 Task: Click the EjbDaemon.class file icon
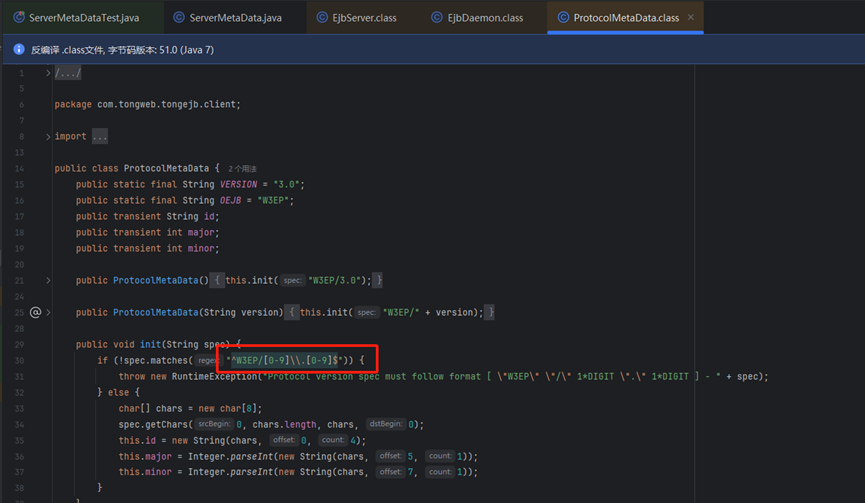point(437,18)
